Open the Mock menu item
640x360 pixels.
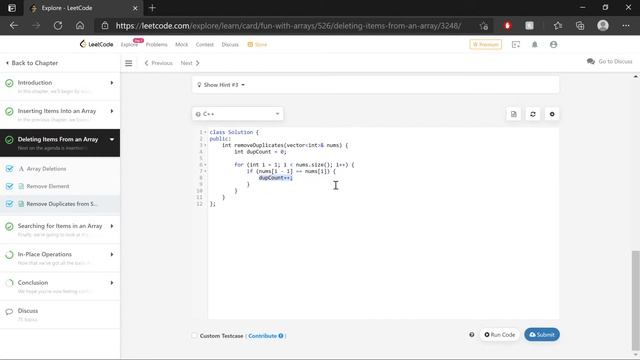(x=182, y=44)
